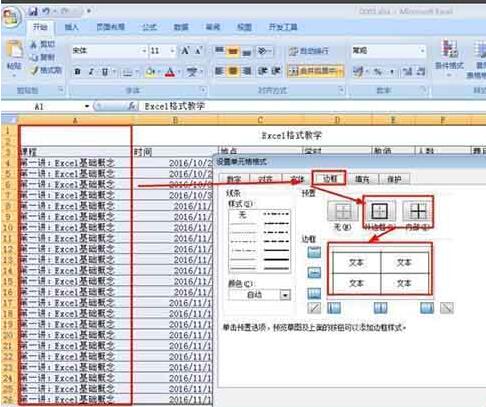Switch to the Formulas ribbon tab
Viewport: 486px width, 407px height.
pyautogui.click(x=149, y=27)
